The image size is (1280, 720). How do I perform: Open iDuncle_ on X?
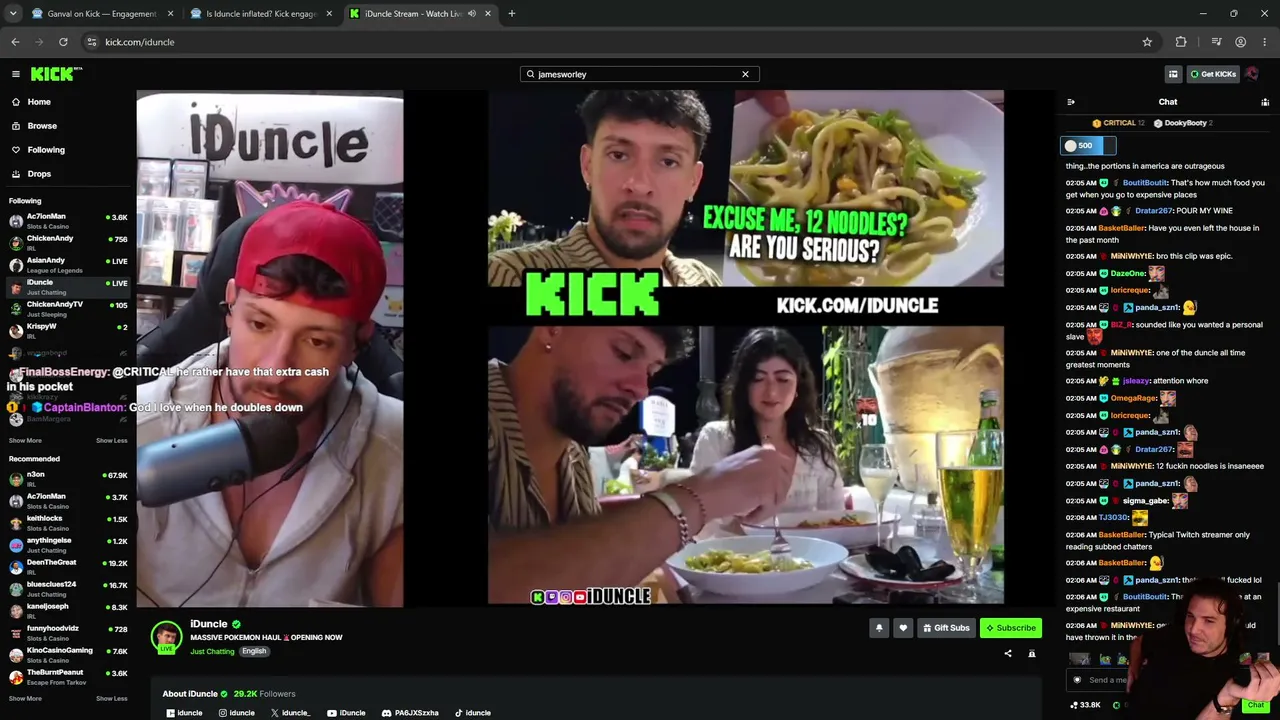pyautogui.click(x=290, y=713)
